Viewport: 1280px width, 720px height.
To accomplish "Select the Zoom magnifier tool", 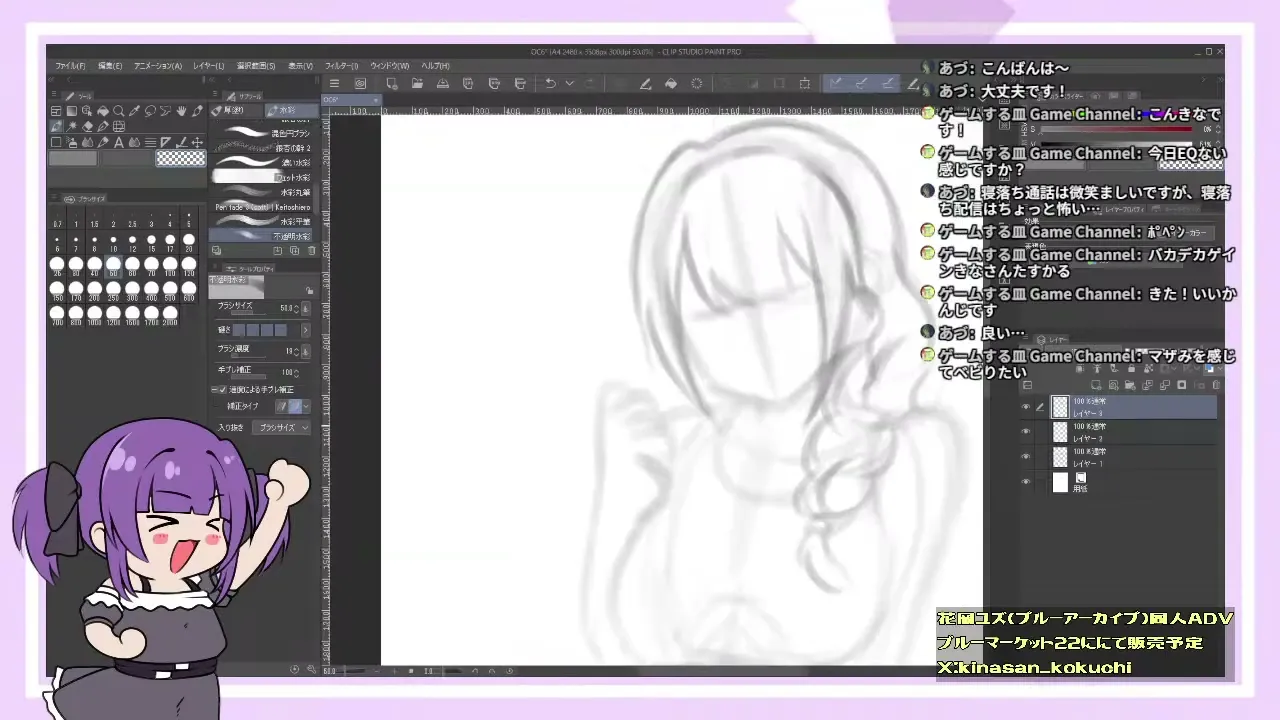I will 118,111.
